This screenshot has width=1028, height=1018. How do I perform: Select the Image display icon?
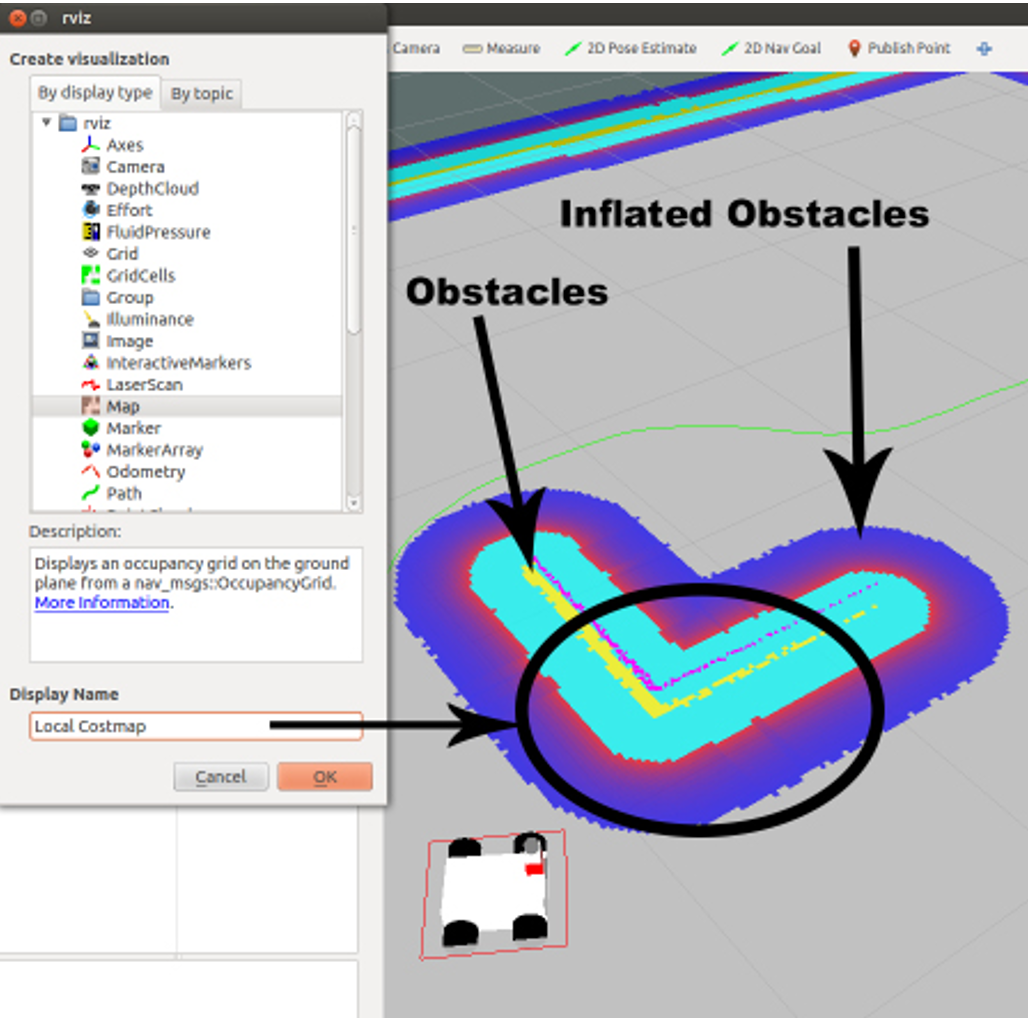pyautogui.click(x=90, y=341)
